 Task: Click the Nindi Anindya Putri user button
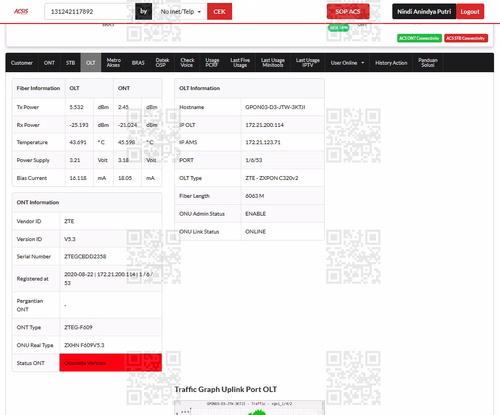(x=424, y=12)
